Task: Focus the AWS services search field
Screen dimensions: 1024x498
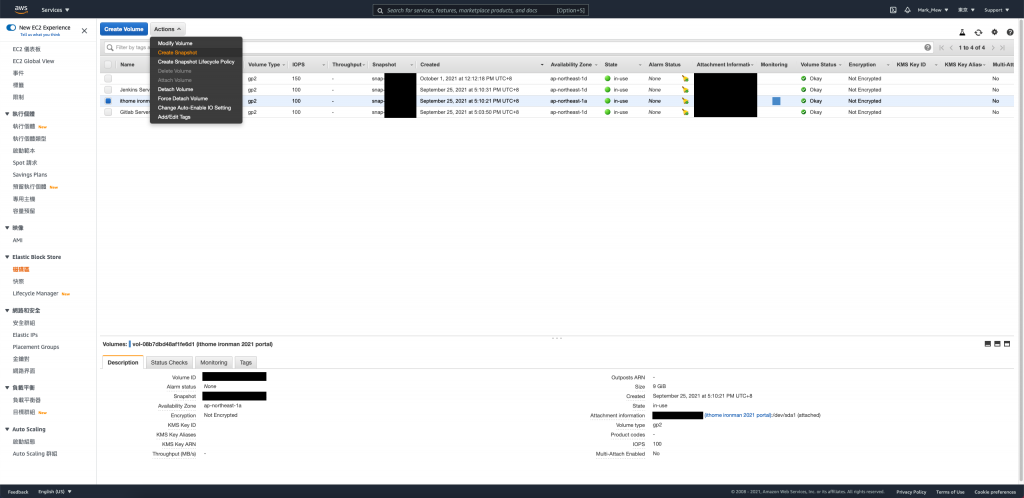Action: pyautogui.click(x=480, y=10)
